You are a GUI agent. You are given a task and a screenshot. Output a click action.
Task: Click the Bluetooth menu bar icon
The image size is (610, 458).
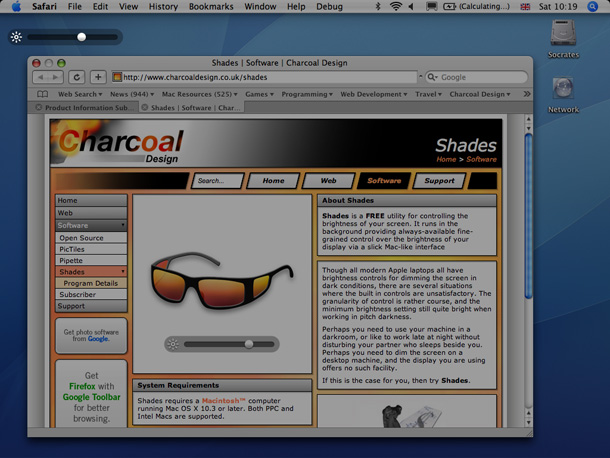coord(377,6)
